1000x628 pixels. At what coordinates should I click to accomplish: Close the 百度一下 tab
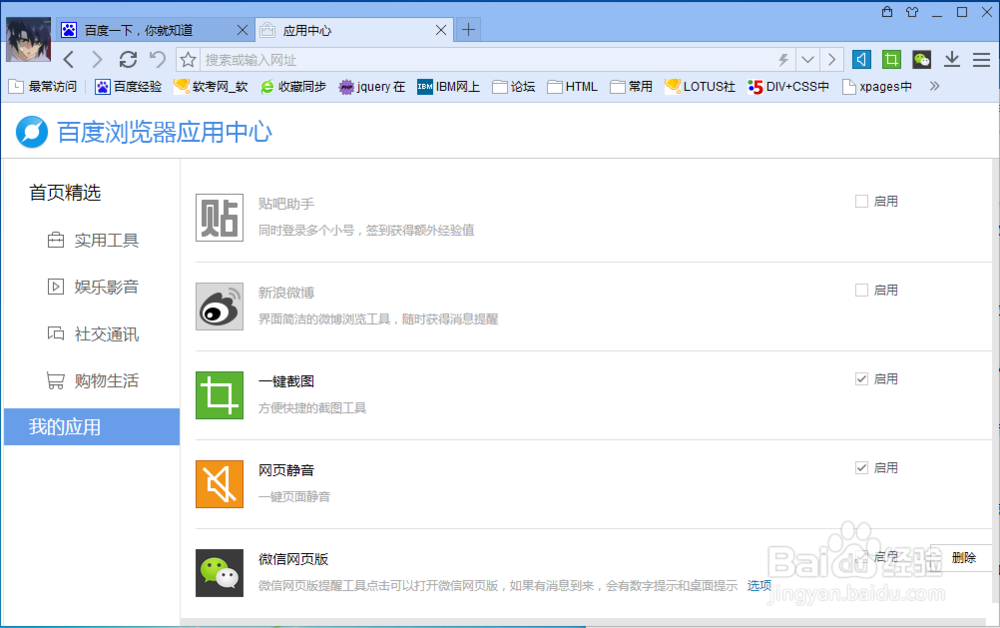click(x=242, y=30)
